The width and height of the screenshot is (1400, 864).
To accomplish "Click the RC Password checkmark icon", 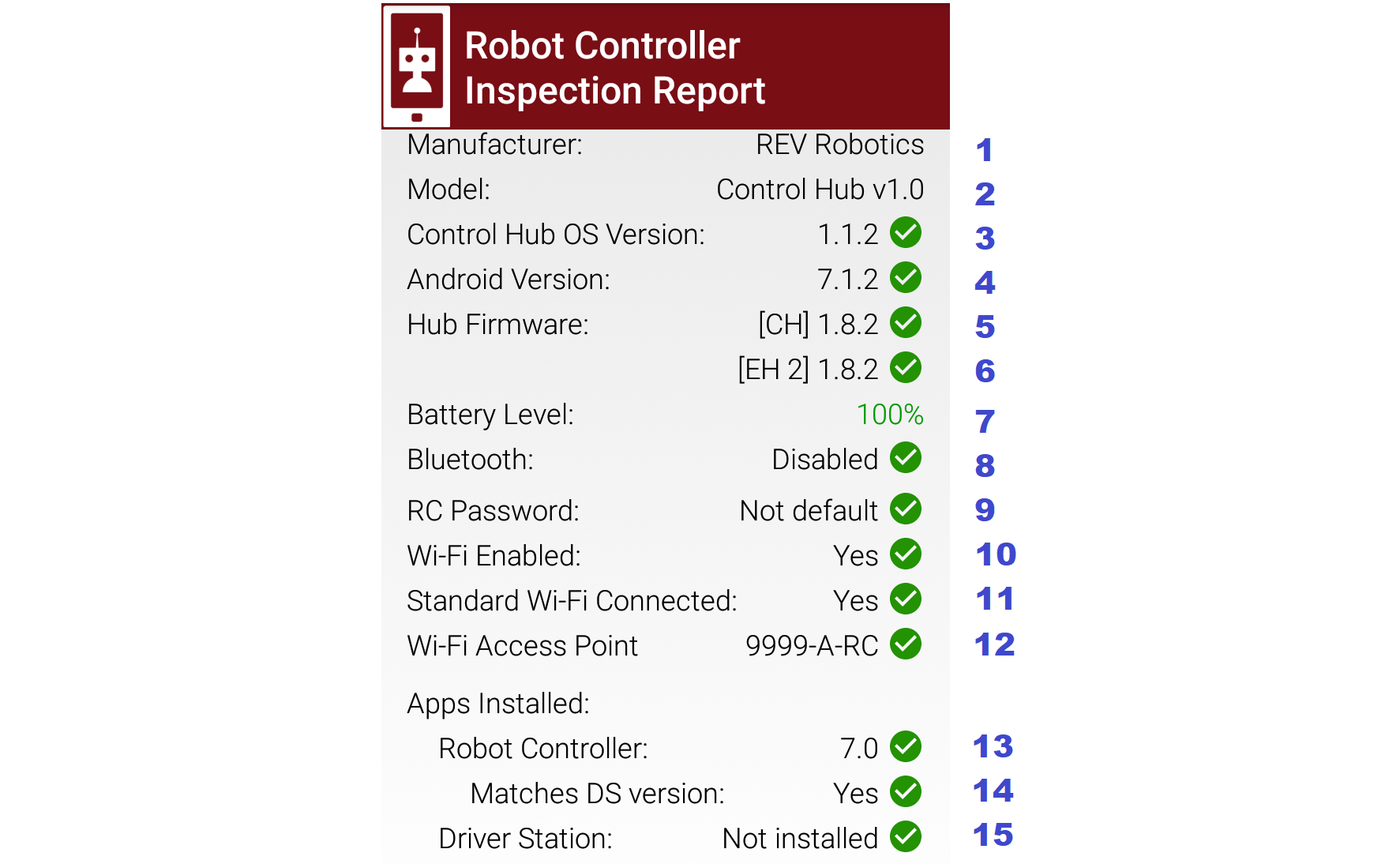I will tap(906, 509).
